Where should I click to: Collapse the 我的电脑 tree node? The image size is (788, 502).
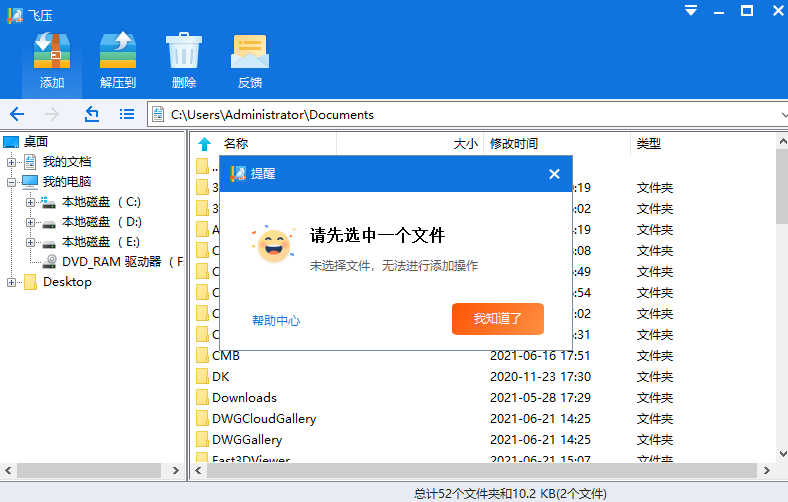pos(11,182)
